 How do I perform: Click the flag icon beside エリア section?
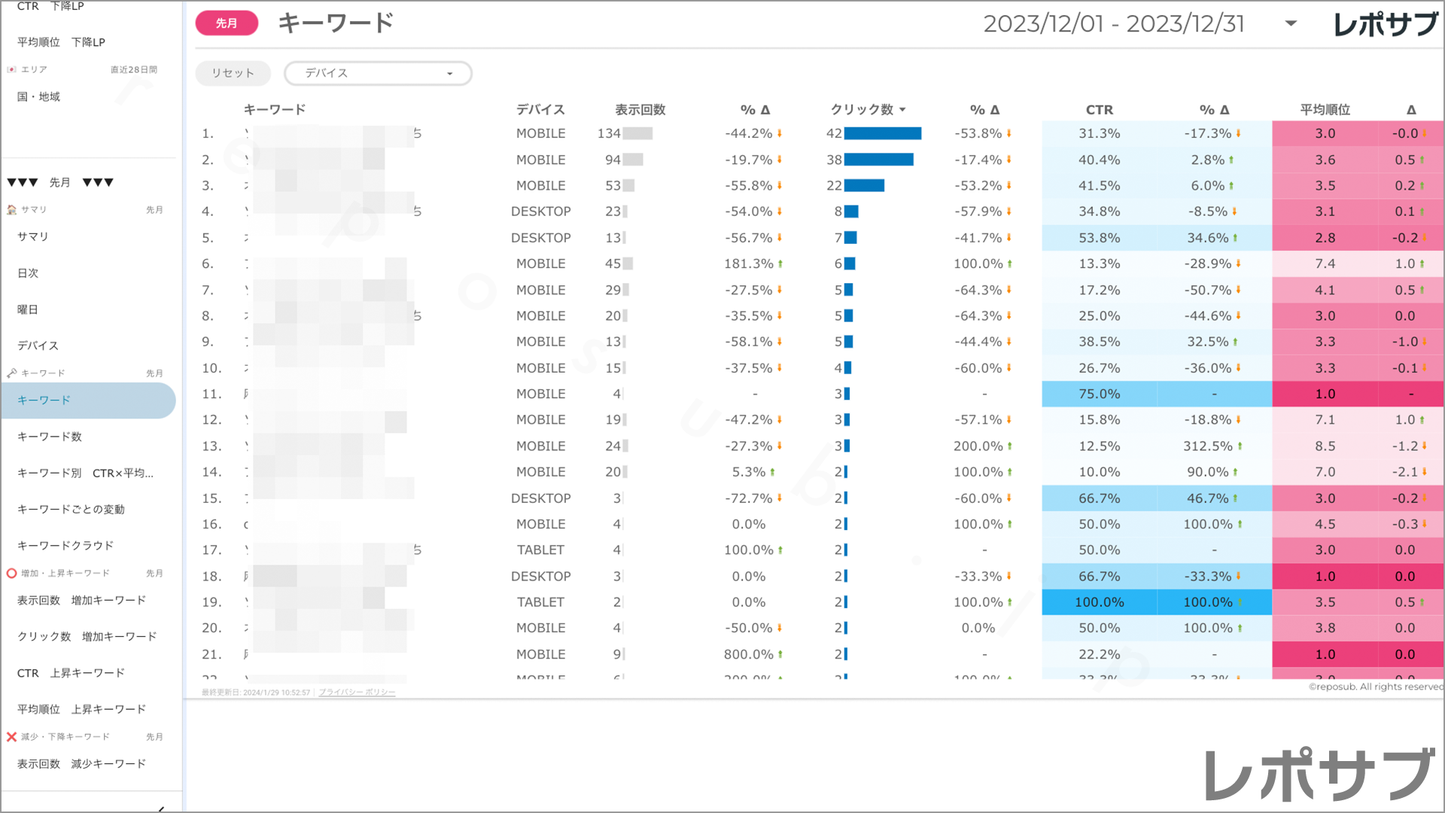[x=12, y=70]
